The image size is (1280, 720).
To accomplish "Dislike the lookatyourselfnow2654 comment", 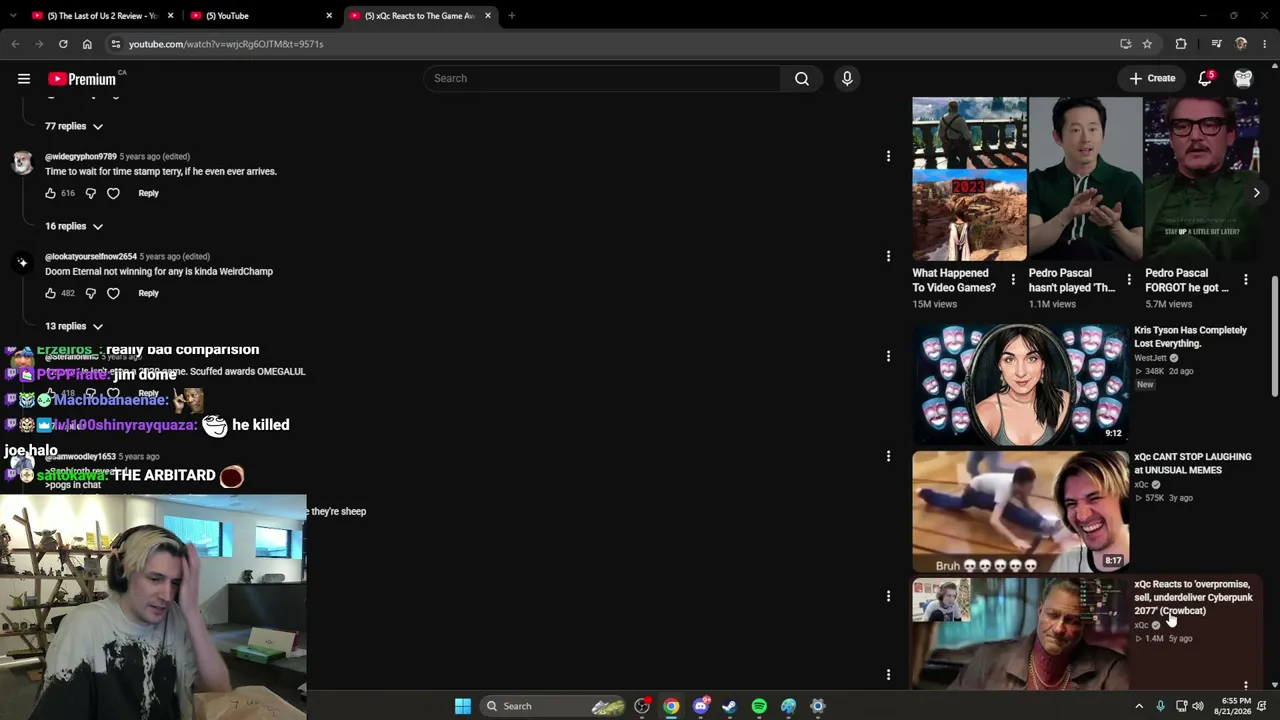I will [x=90, y=293].
